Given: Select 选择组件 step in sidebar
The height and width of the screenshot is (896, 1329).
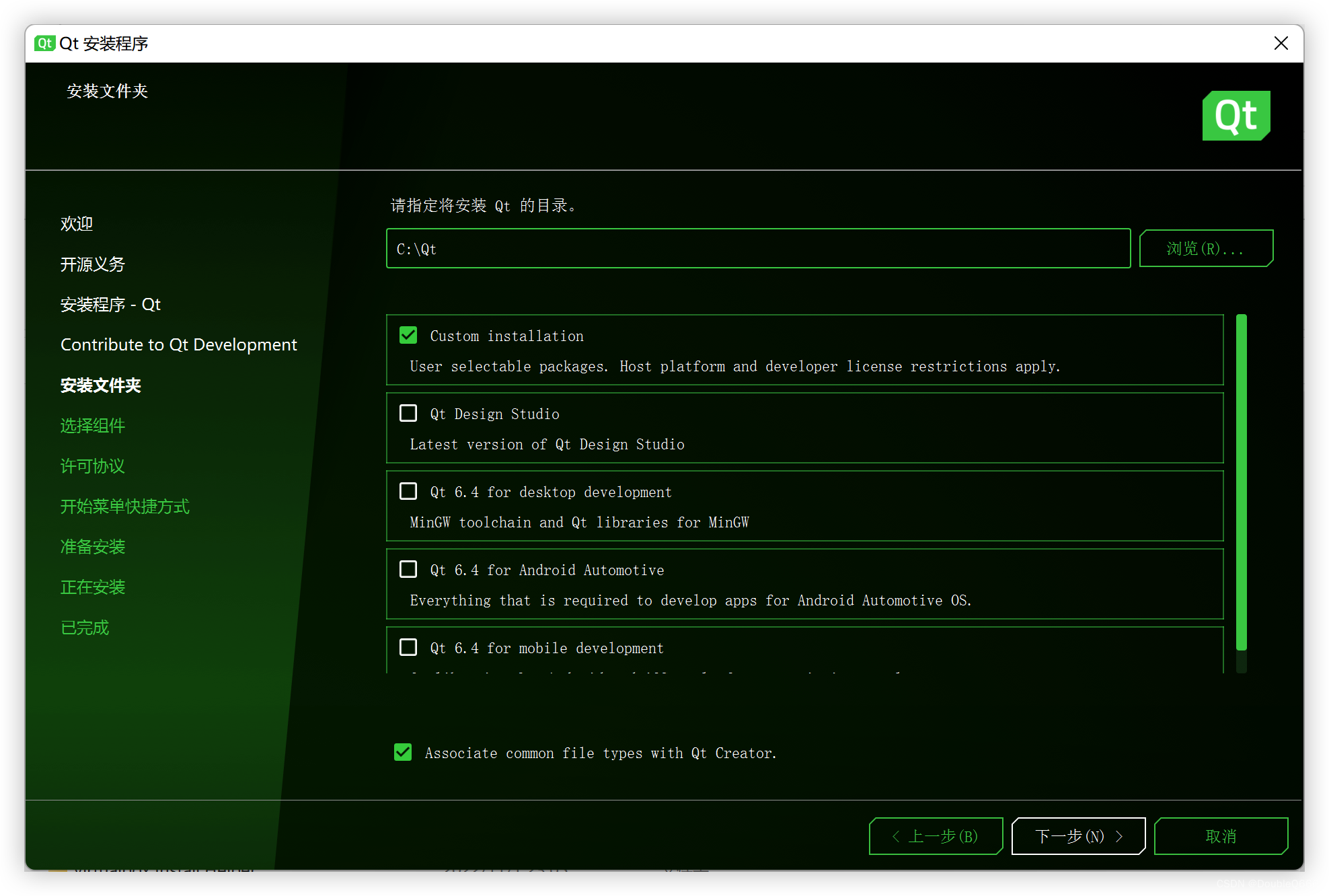Looking at the screenshot, I should pos(93,426).
